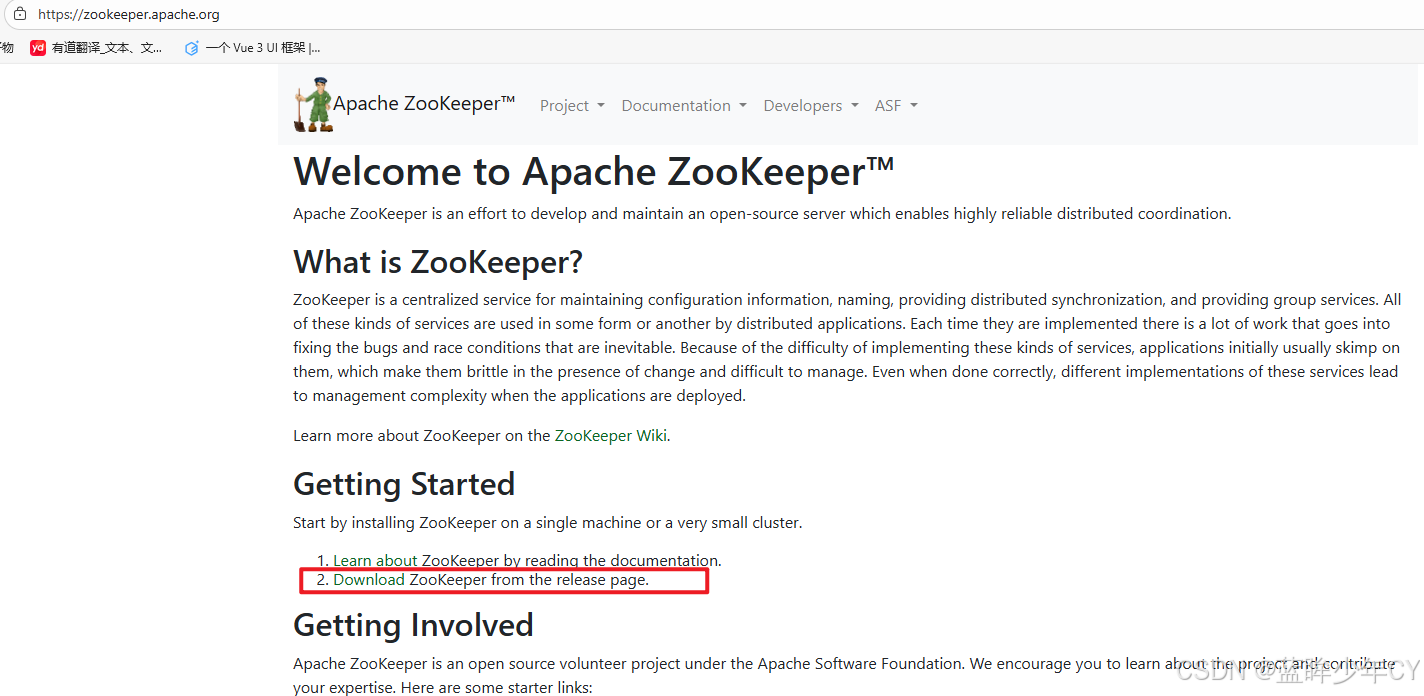Click the 'Start by installing ZooKeeper' sentence
The width and height of the screenshot is (1424, 696).
click(x=547, y=522)
